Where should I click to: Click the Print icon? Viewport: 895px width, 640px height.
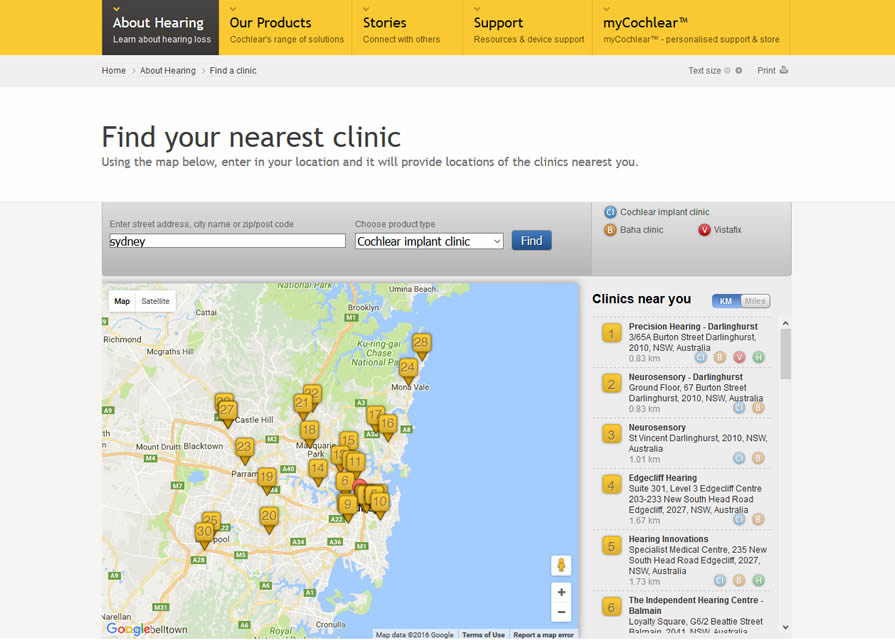784,70
